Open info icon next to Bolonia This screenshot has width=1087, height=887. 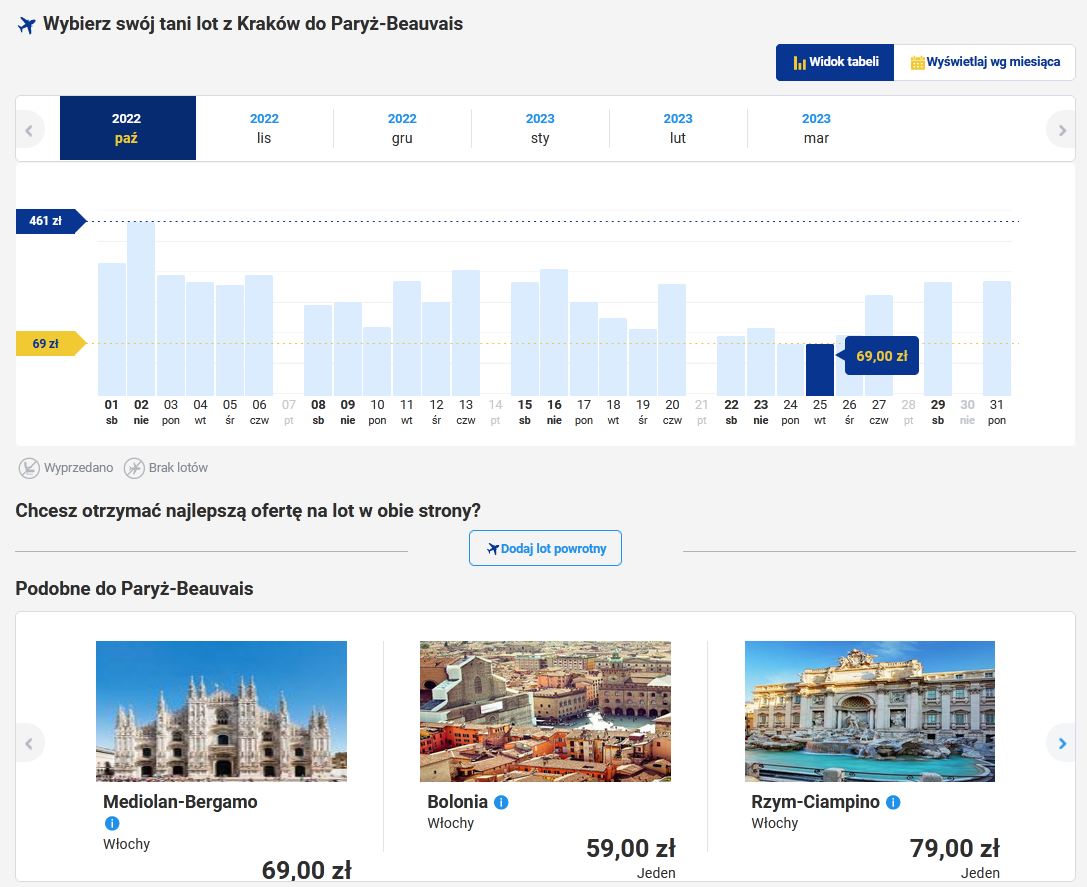coord(500,802)
